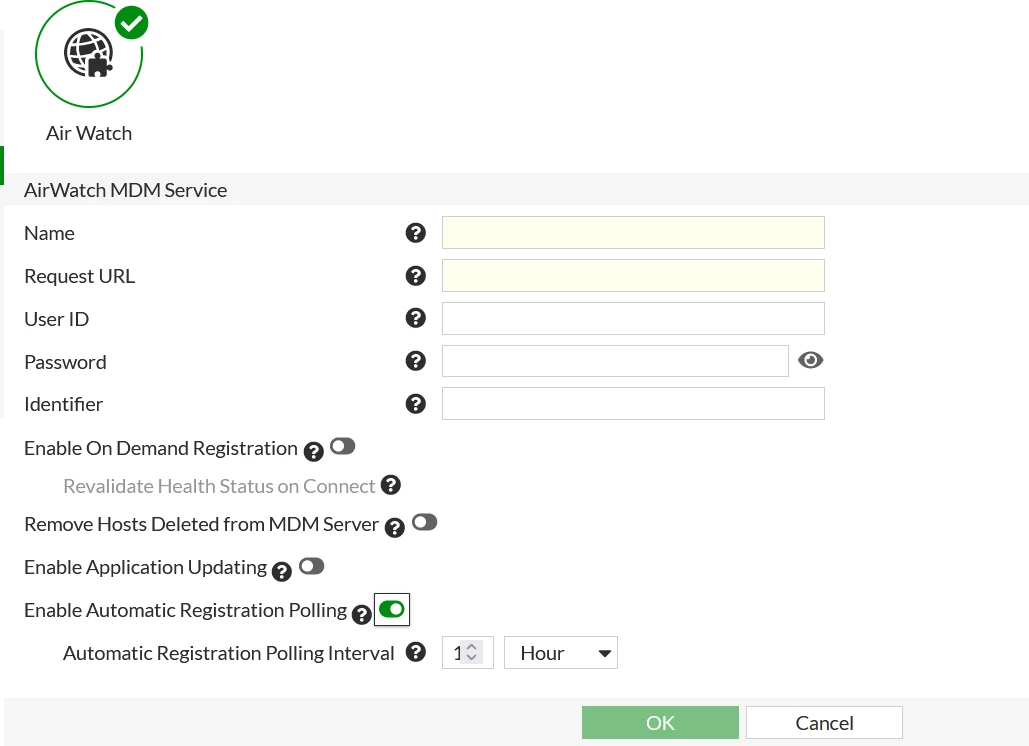
Task: Toggle Enable On Demand Registration switch
Action: pyautogui.click(x=343, y=447)
